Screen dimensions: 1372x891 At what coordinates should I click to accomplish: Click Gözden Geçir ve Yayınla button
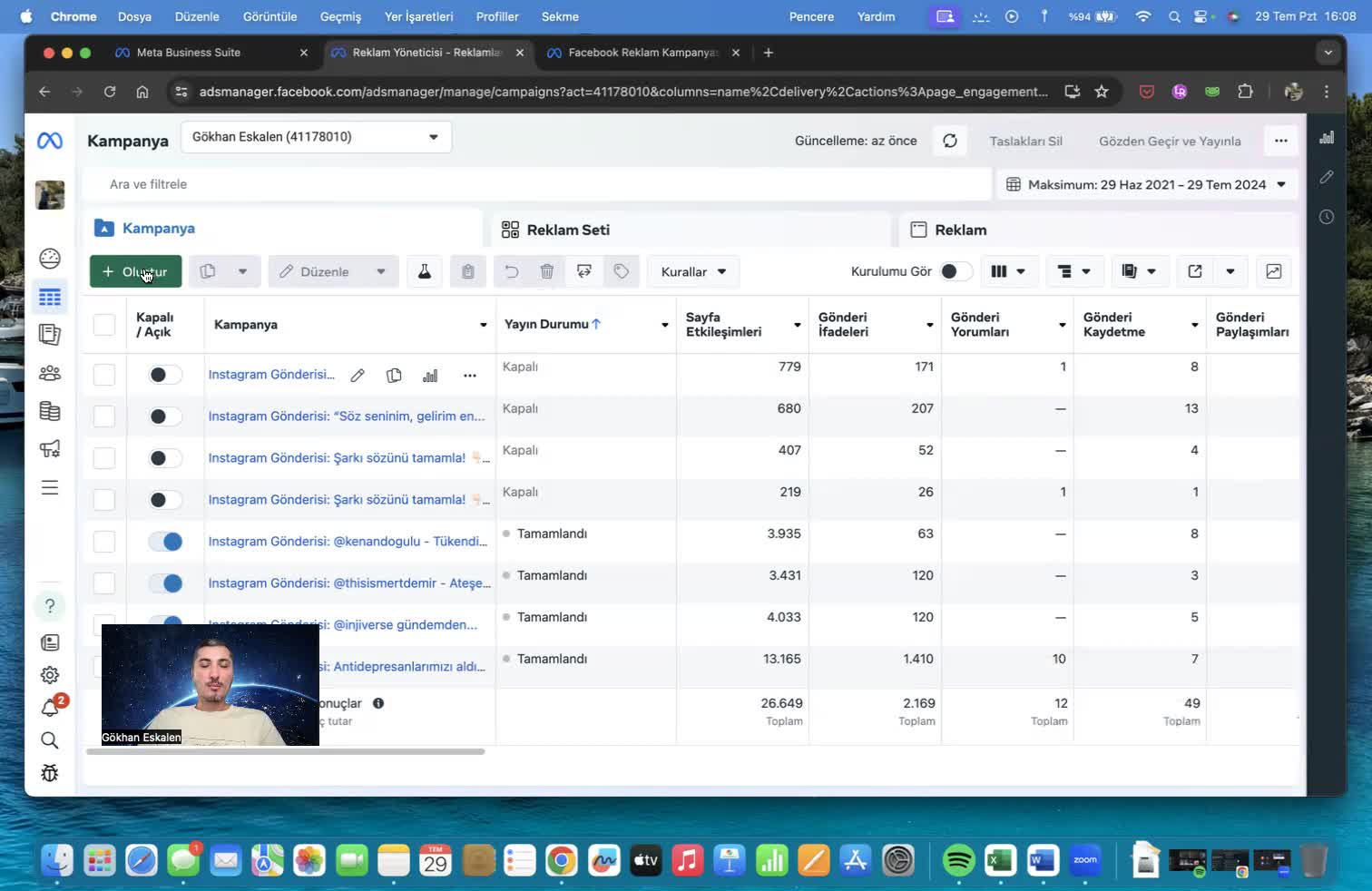click(1170, 141)
